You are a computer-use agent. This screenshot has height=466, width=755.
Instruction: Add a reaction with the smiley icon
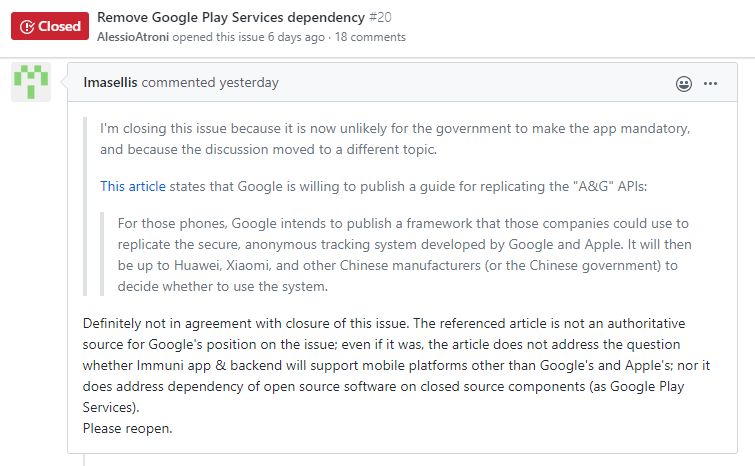tap(684, 83)
